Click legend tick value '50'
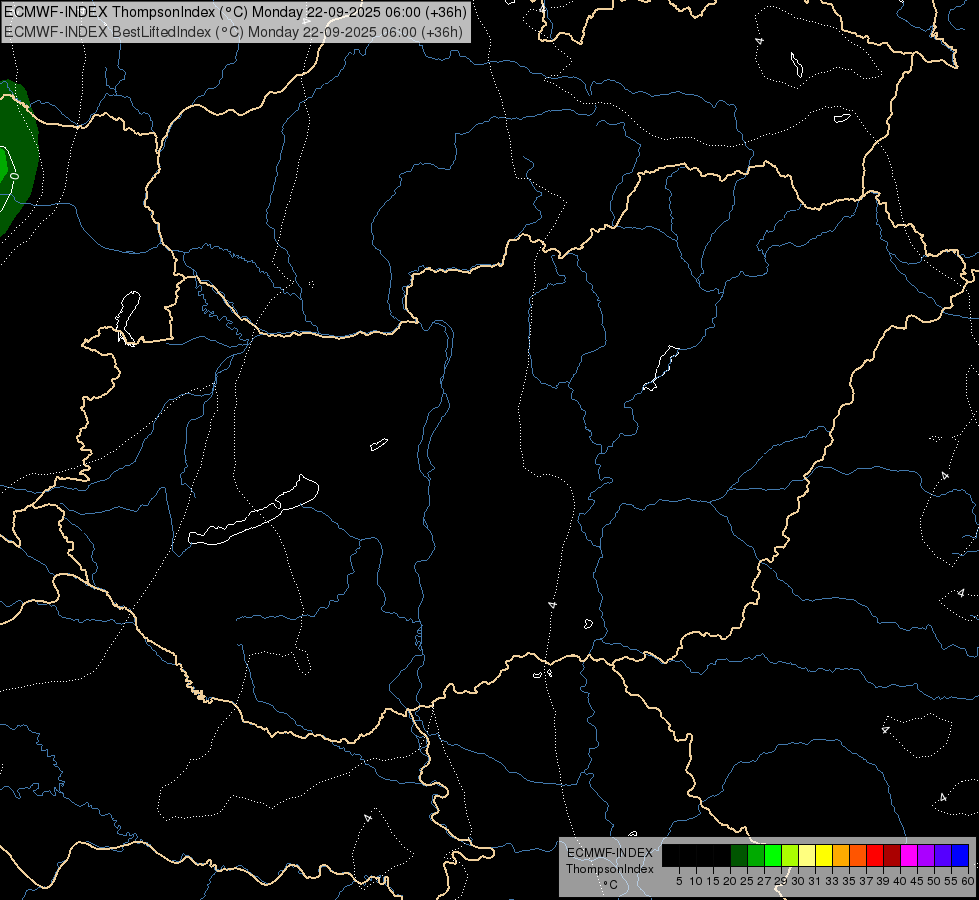 point(934,881)
